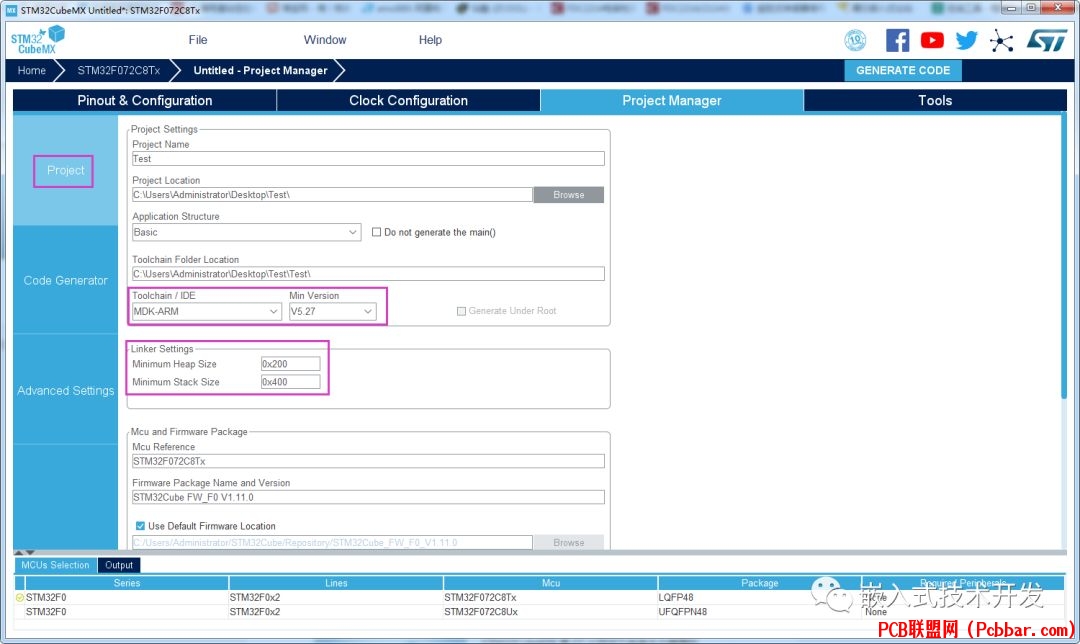Open the YouTube icon link
Viewport: 1080px width, 644px height.
[x=932, y=40]
